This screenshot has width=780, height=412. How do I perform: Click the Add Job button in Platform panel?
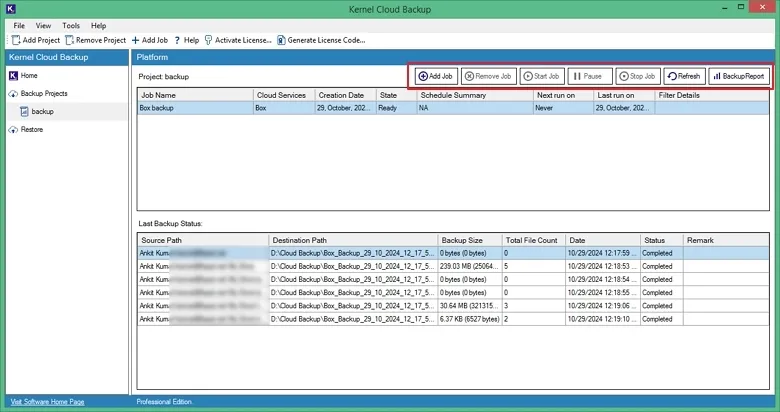436,76
